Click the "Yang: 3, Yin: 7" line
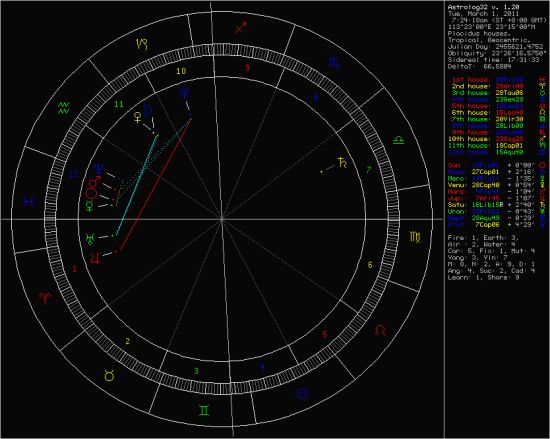 click(477, 257)
